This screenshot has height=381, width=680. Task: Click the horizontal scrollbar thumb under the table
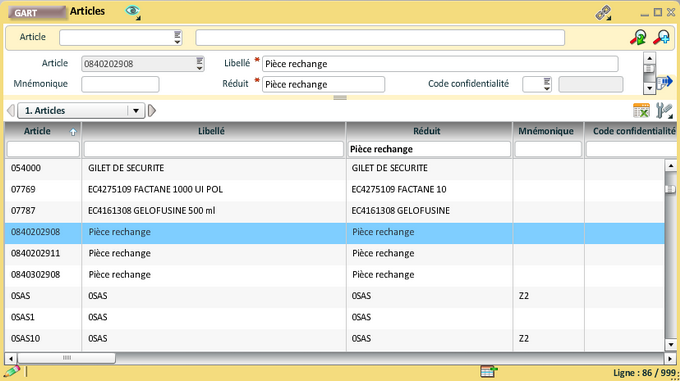[x=66, y=358]
